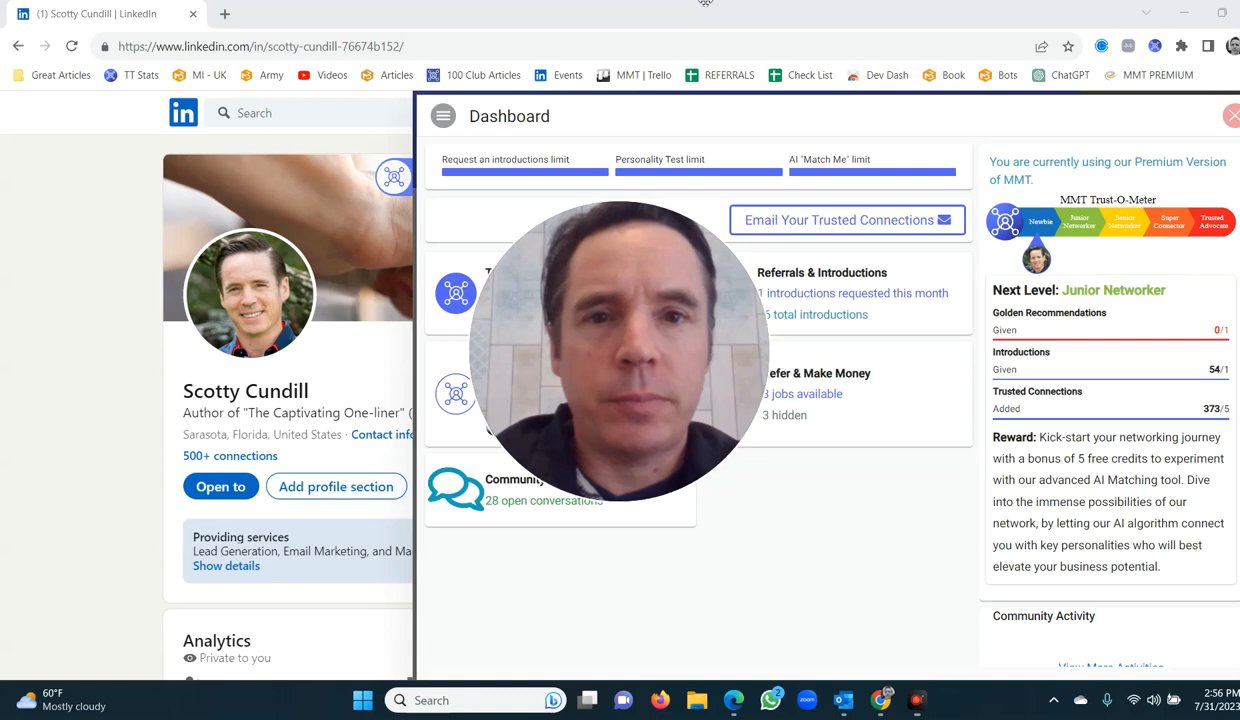This screenshot has height=720, width=1240.
Task: Open the '500+ connections' link
Action: [230, 456]
